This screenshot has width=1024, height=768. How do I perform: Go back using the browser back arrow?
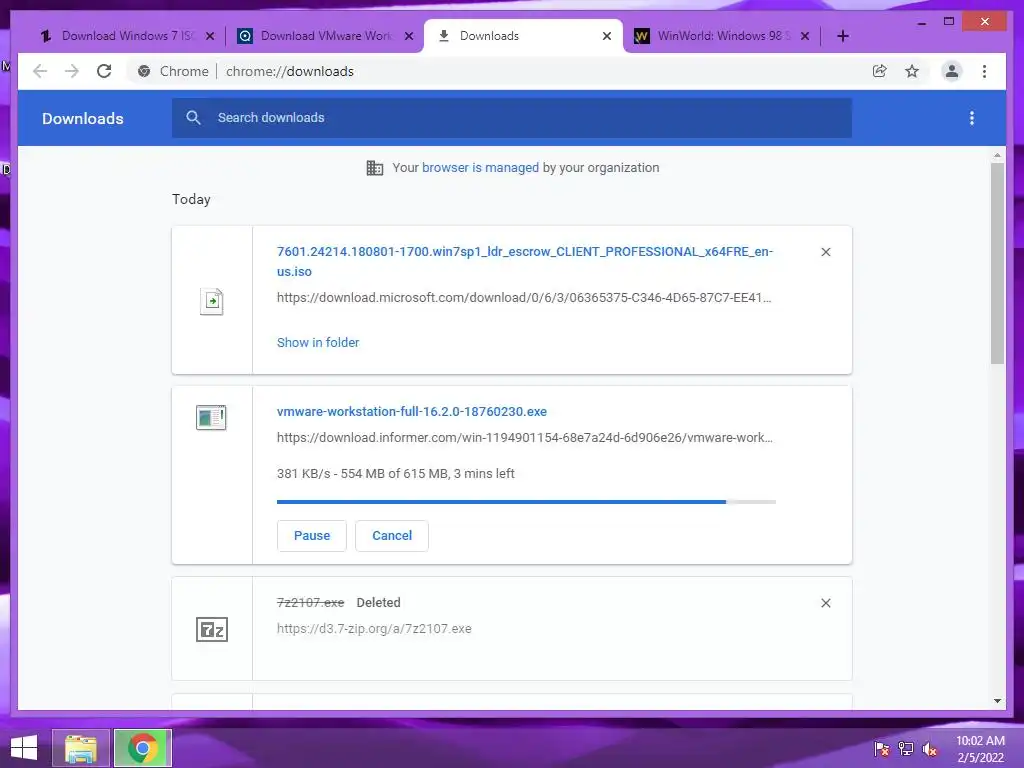pos(40,71)
